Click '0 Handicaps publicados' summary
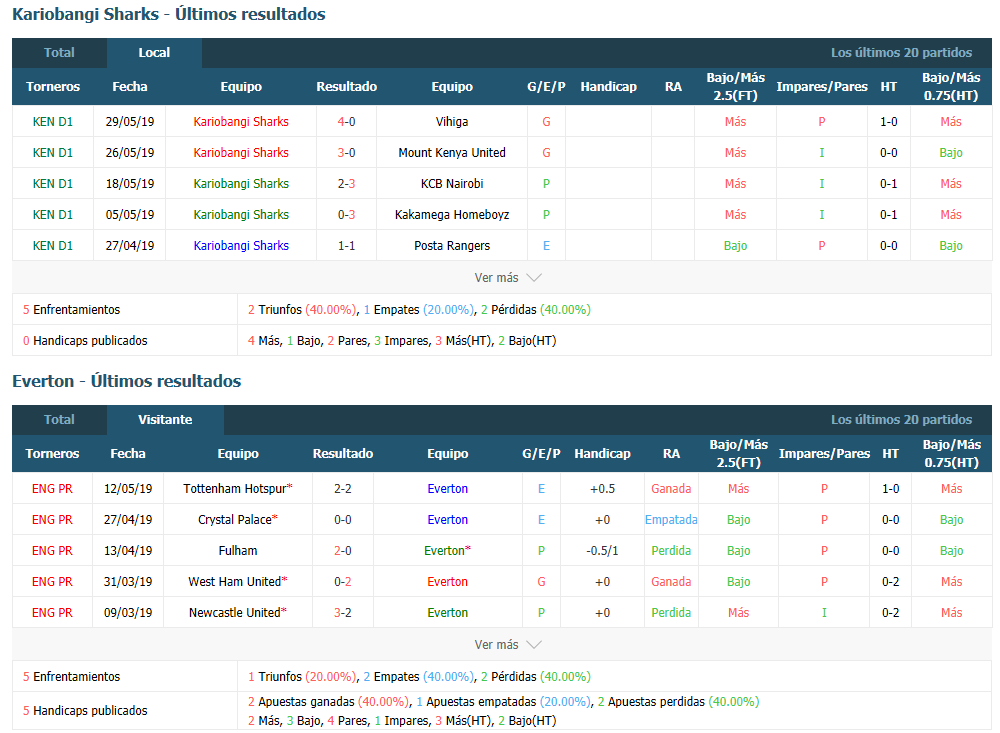 coord(85,341)
